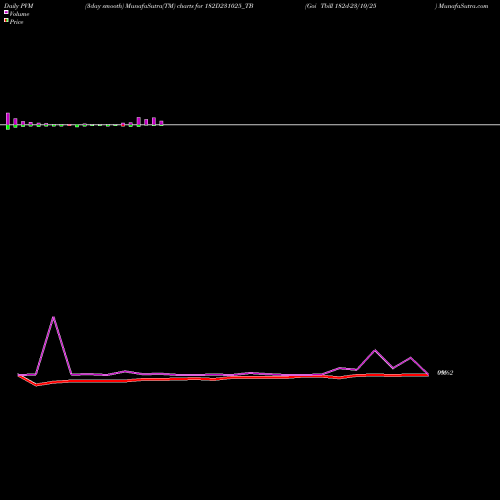Image resolution: width=500 pixels, height=500 pixels.
Task: Click the Volume legend color swatch
Action: pyautogui.click(x=6, y=12)
